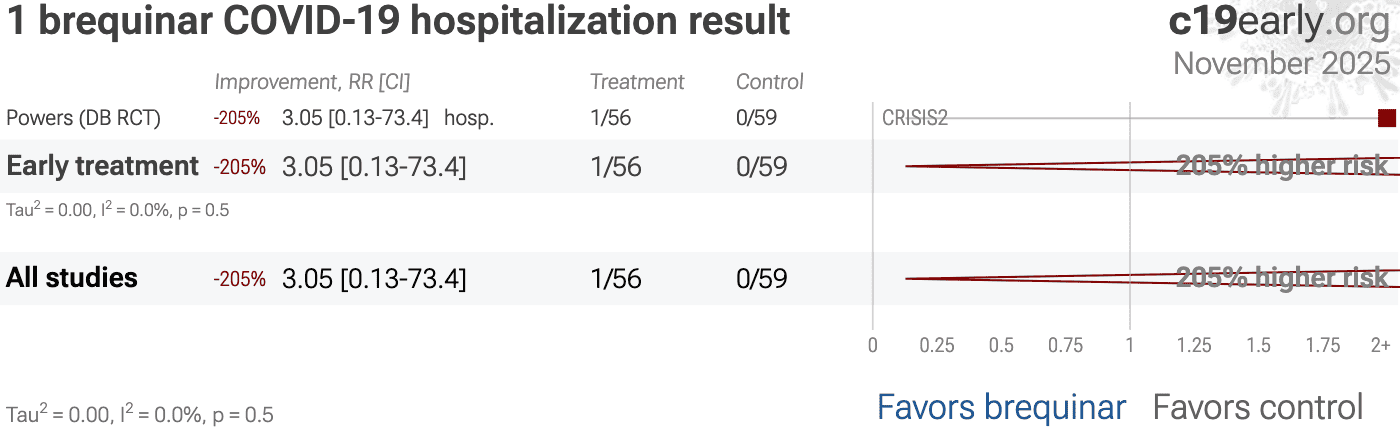Image resolution: width=1400 pixels, height=429 pixels.
Task: Click the All studies summary heading
Action: (x=72, y=278)
